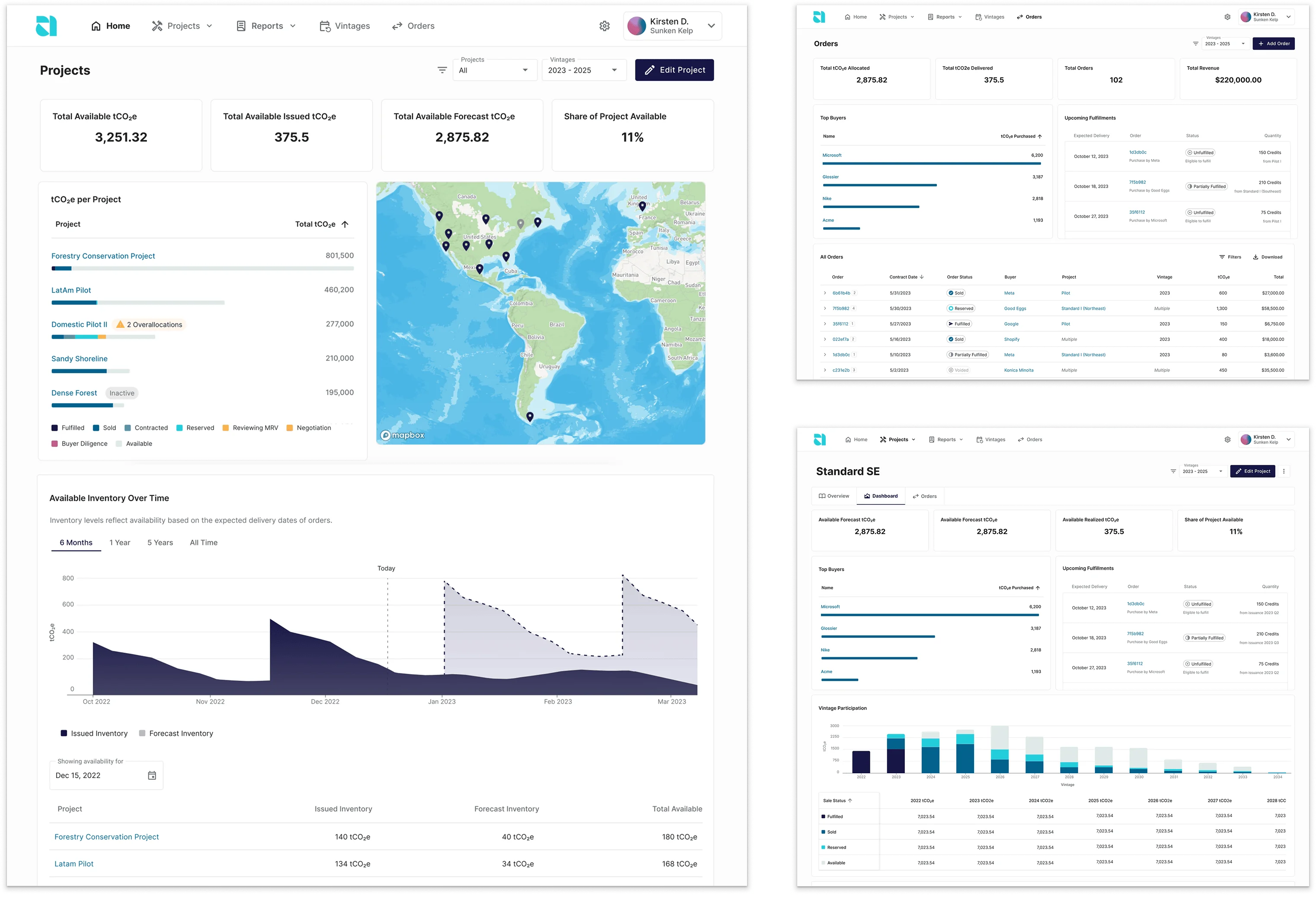Switch to the 1 Year tab
Image resolution: width=1316 pixels, height=897 pixels.
point(119,542)
